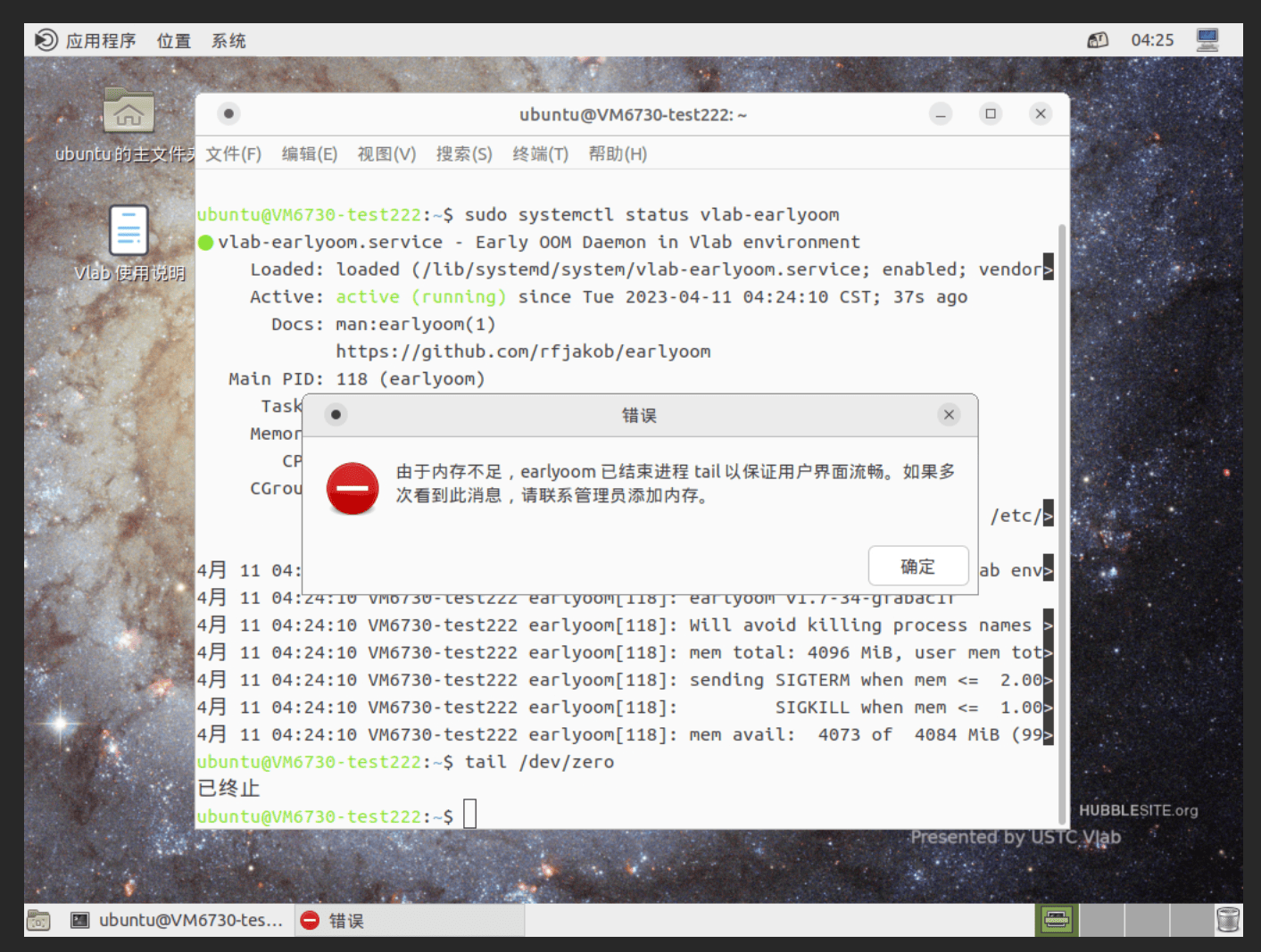
Task: Click the show desktop icon in bottom panel
Action: click(38, 920)
